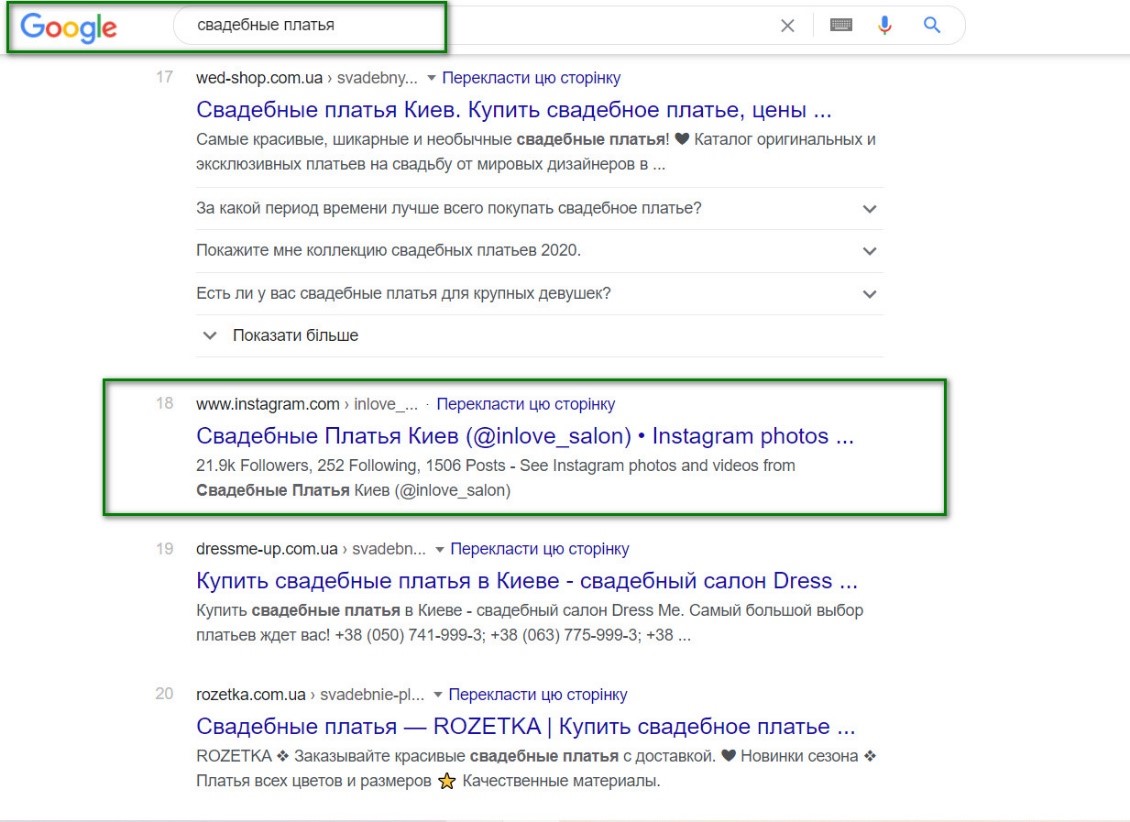Open the dropdown arrow beside dressme-up.com.ua

coord(440,550)
